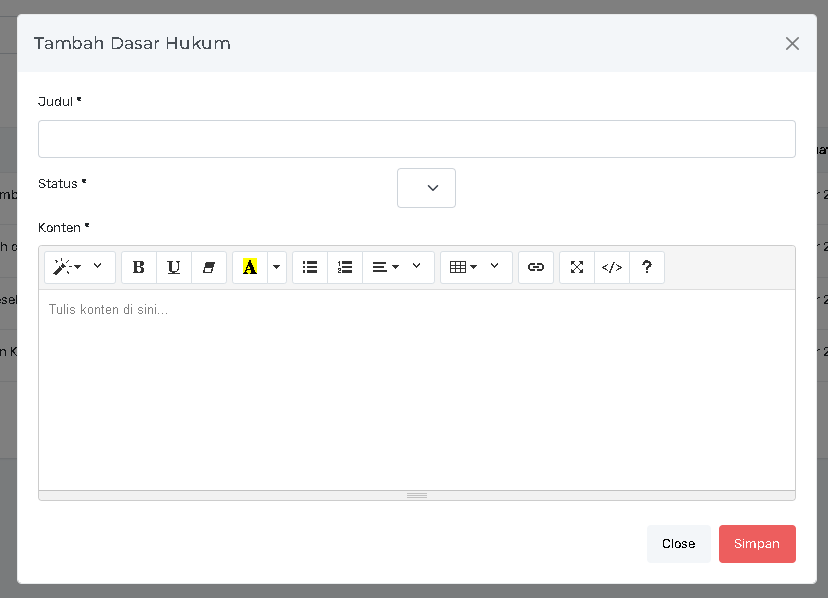This screenshot has width=828, height=598.
Task: Click into the Judul text field
Action: tap(416, 139)
